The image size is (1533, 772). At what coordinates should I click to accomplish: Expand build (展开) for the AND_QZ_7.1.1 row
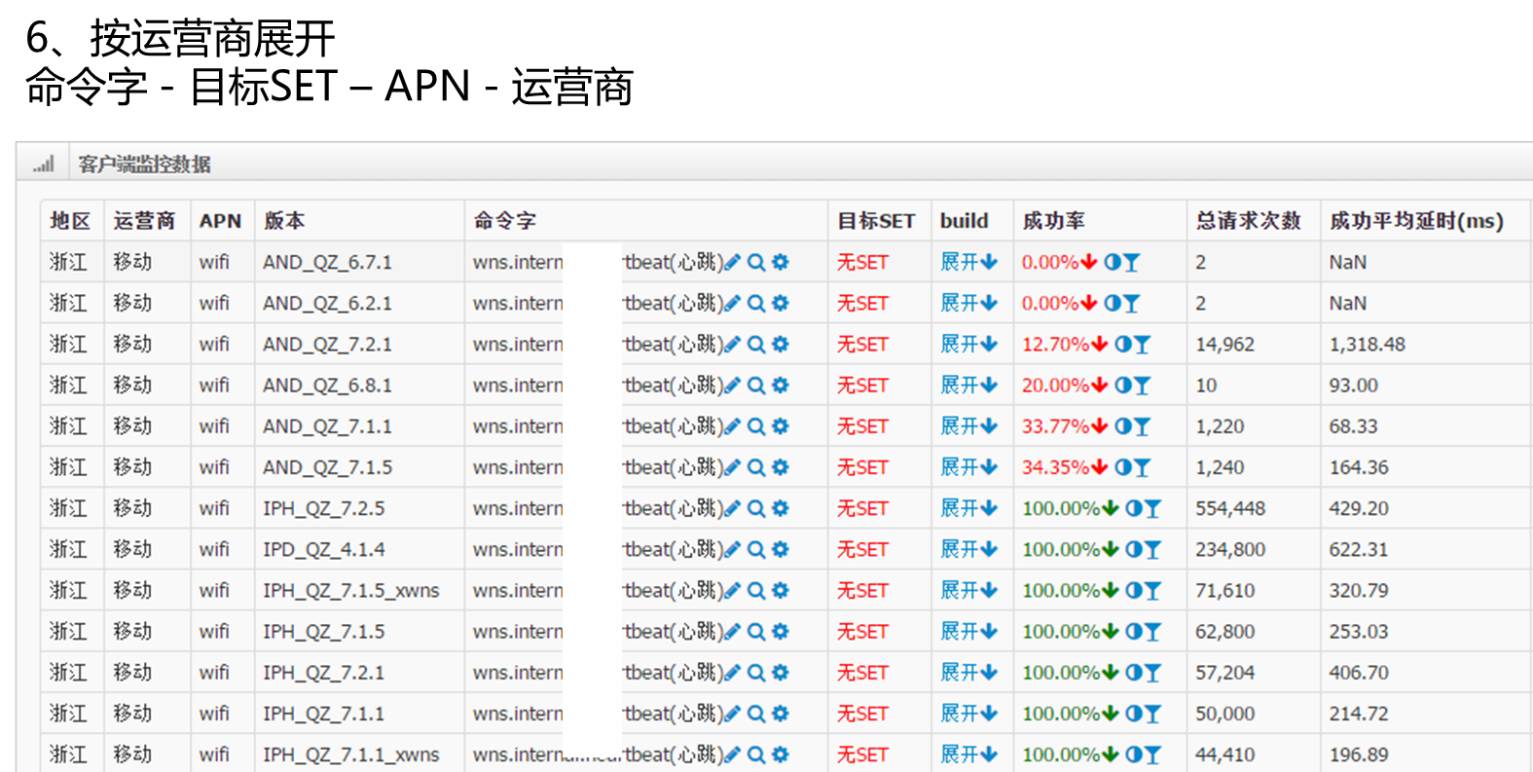(x=969, y=426)
